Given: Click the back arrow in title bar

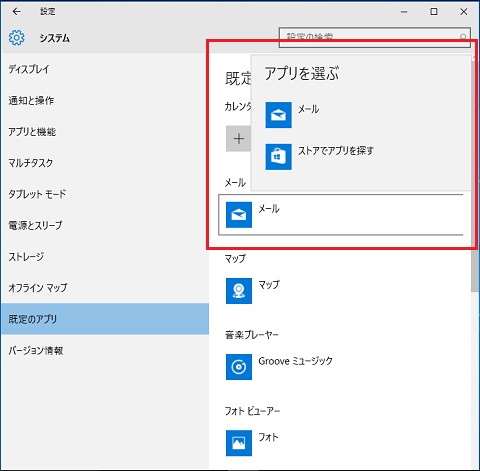Looking at the screenshot, I should click(x=16, y=12).
